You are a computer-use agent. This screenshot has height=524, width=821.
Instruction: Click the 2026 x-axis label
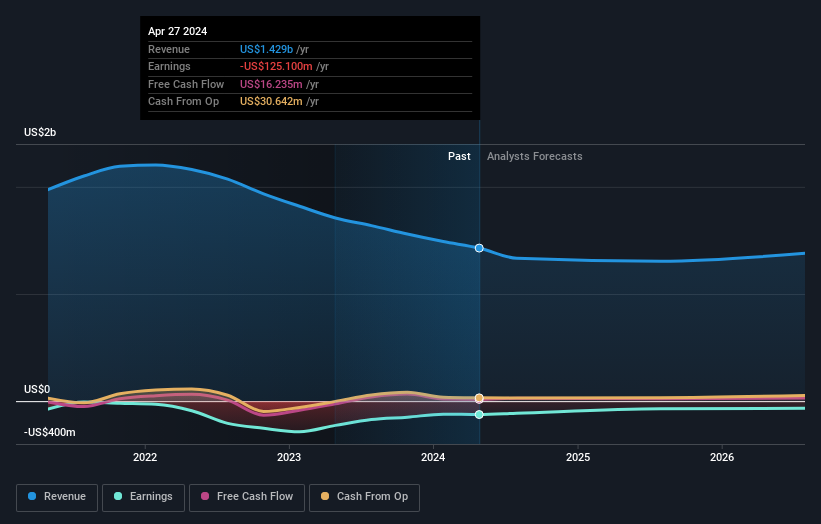point(722,457)
